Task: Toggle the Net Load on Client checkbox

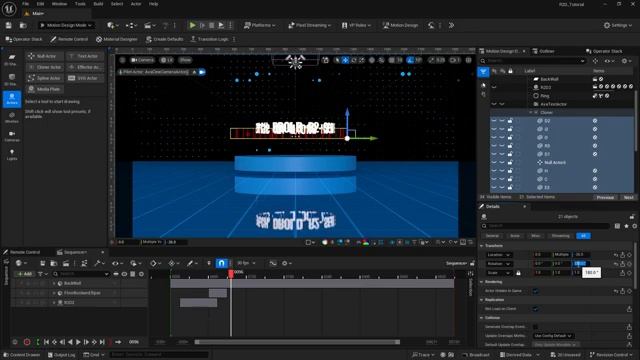Action: click(x=535, y=309)
